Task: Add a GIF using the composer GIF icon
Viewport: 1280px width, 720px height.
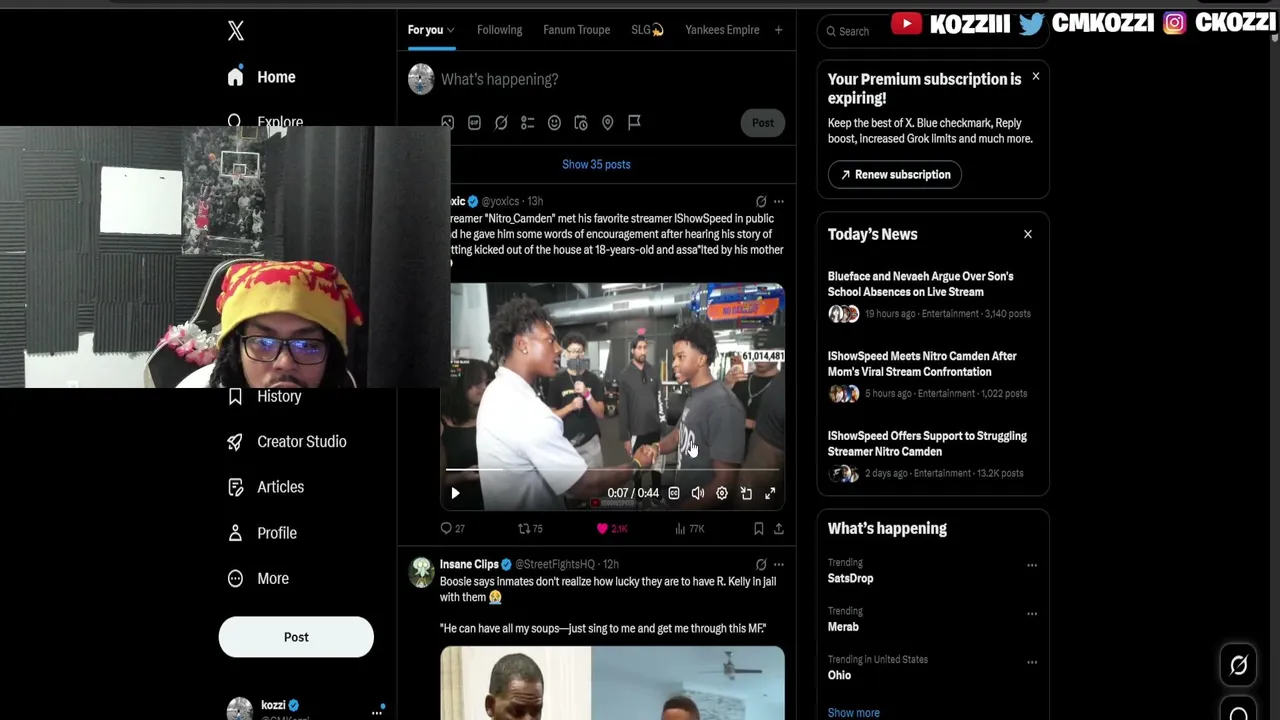Action: 474,123
